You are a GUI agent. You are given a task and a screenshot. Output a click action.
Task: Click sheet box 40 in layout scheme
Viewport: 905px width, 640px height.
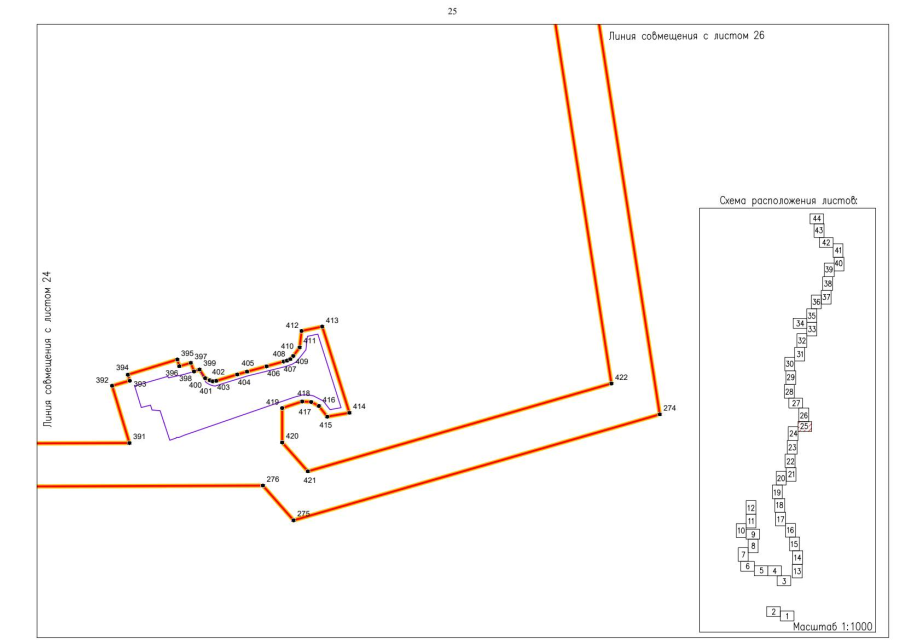coord(839,263)
